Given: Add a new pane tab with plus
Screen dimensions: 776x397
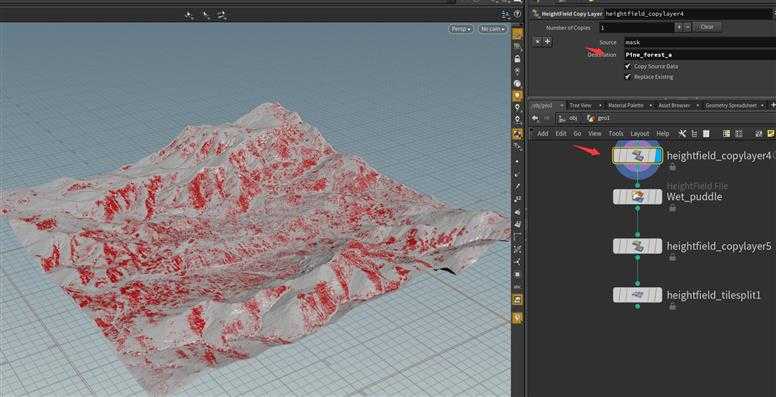Looking at the screenshot, I should (773, 105).
